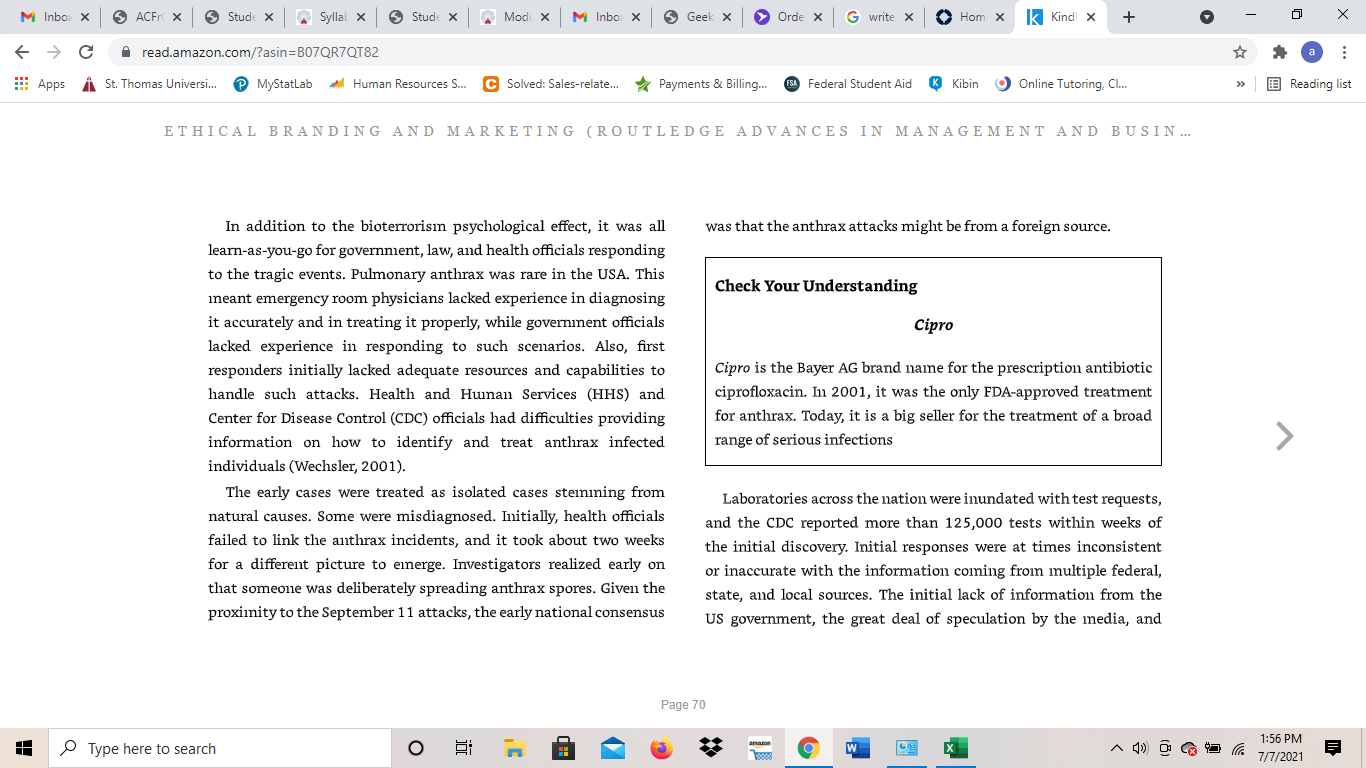Viewport: 1366px width, 768px height.
Task: Launch Firefox from the taskbar
Action: 661,748
